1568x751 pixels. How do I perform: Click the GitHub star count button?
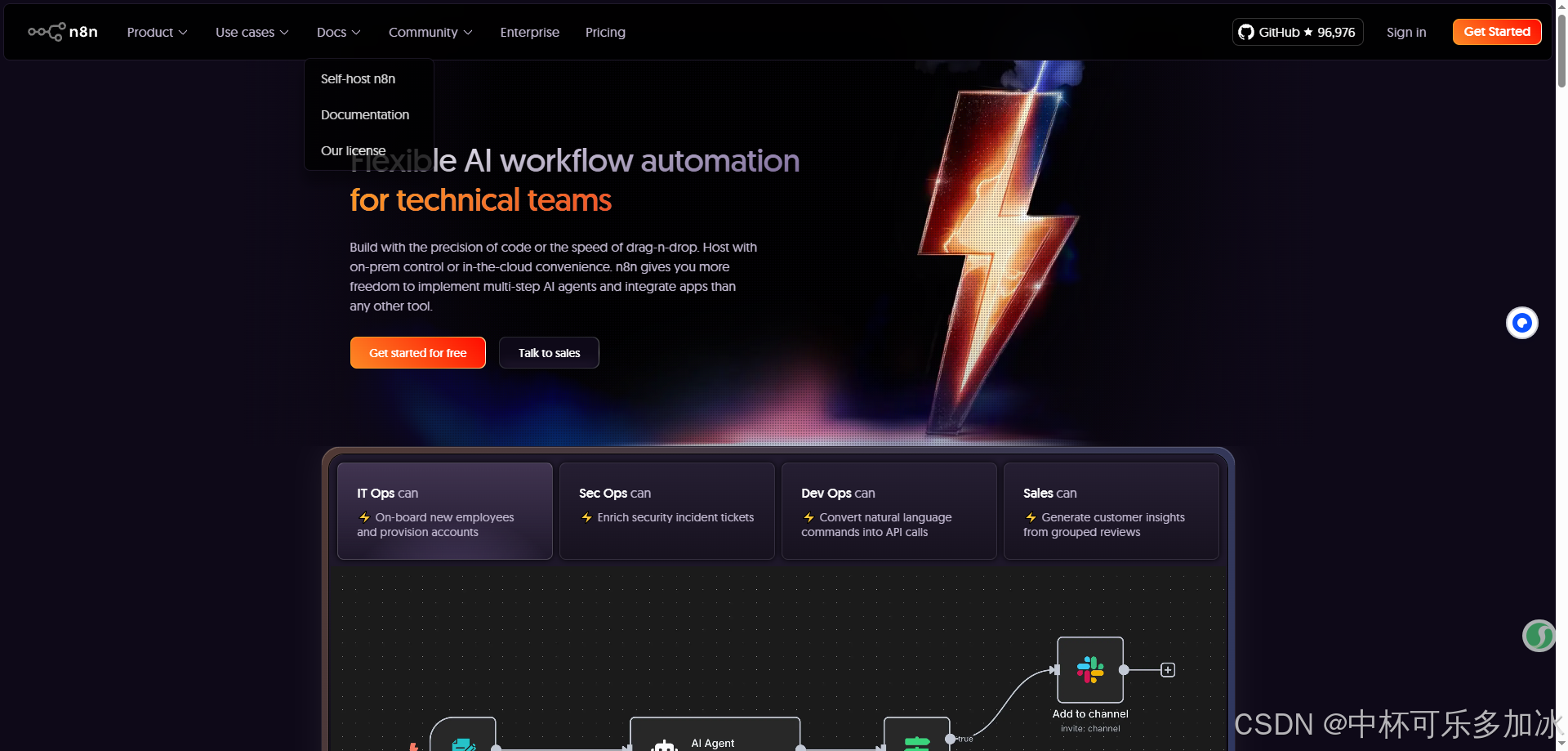(1298, 32)
